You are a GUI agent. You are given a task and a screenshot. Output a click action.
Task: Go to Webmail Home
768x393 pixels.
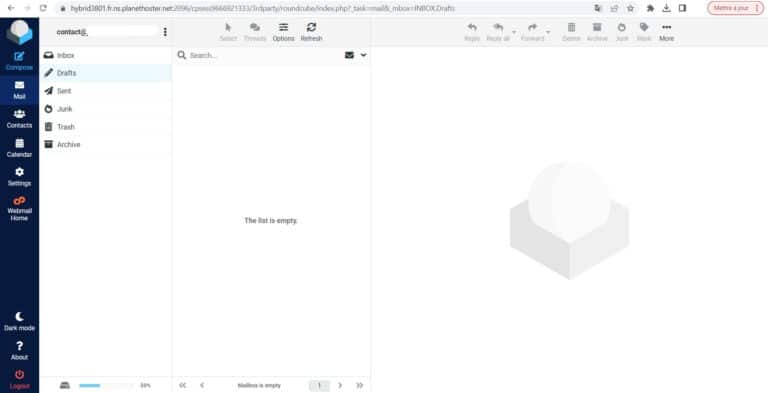click(x=19, y=208)
